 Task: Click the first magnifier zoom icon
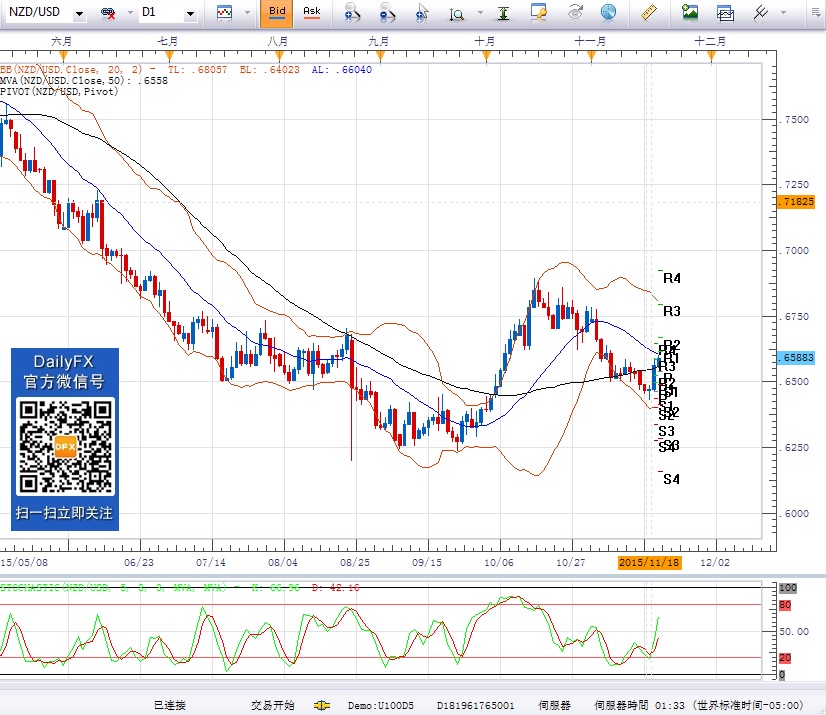pos(351,13)
